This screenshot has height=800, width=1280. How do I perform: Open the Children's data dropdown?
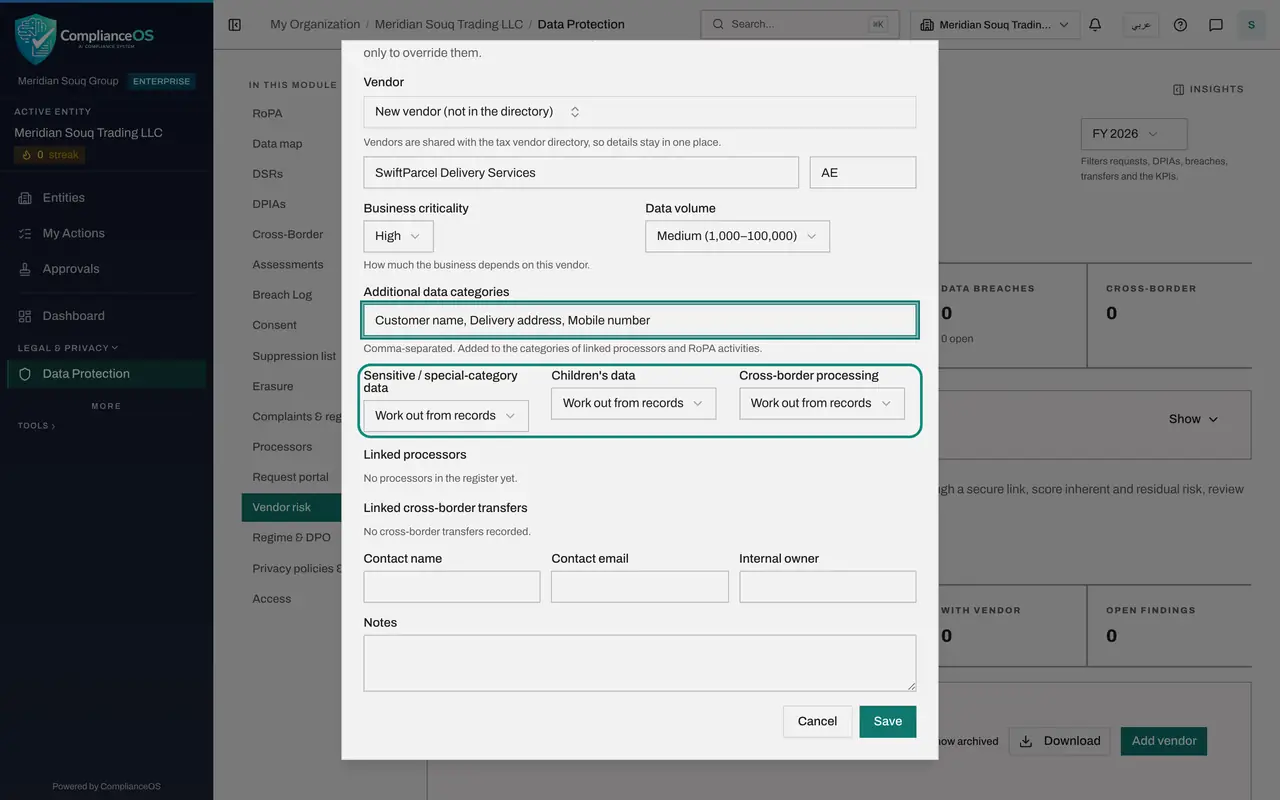pyautogui.click(x=633, y=403)
